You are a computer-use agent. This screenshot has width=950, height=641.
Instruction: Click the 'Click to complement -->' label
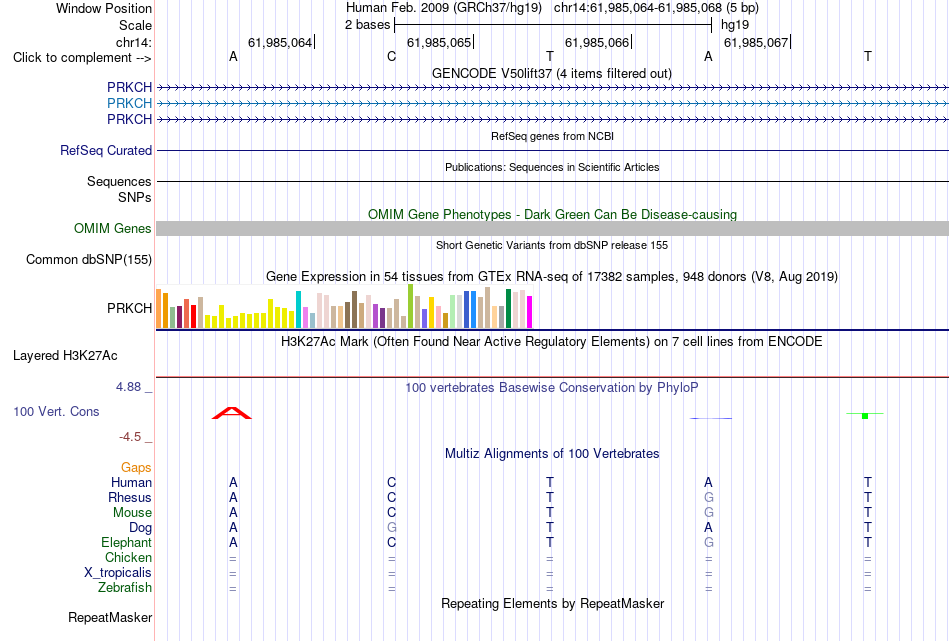tap(82, 58)
